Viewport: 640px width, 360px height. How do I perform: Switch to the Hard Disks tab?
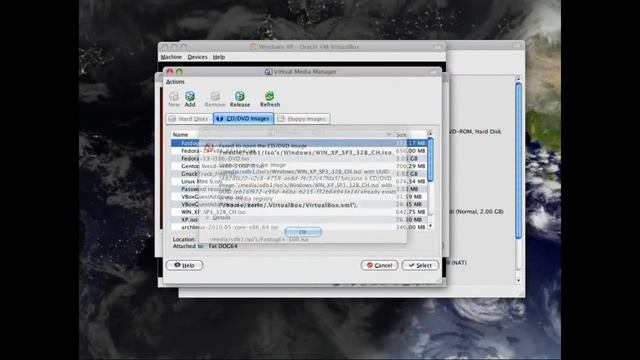pyautogui.click(x=189, y=119)
